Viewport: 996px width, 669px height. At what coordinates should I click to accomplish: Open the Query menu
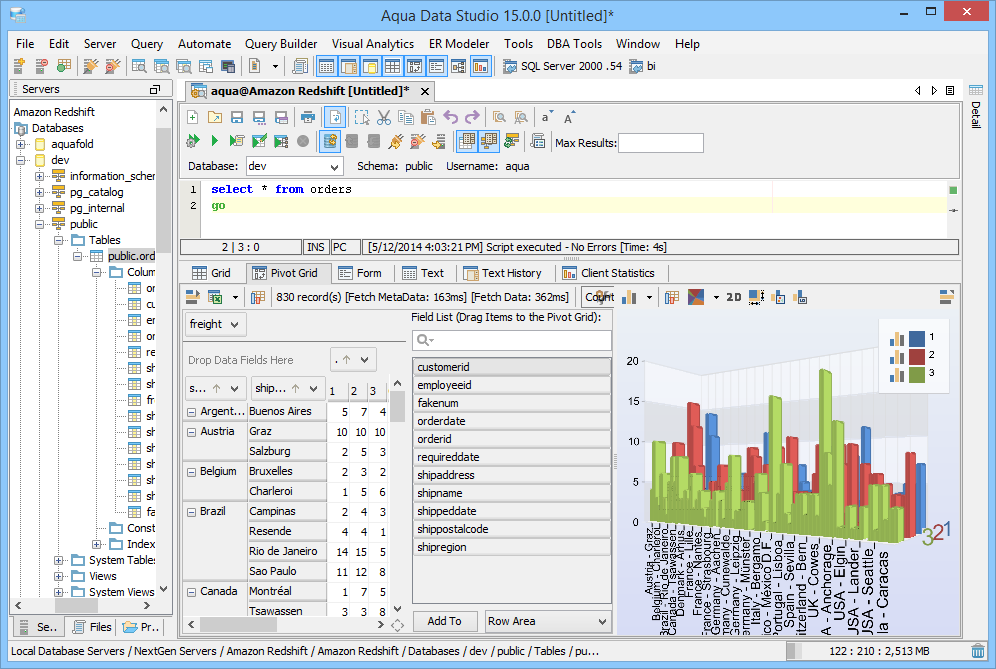147,43
